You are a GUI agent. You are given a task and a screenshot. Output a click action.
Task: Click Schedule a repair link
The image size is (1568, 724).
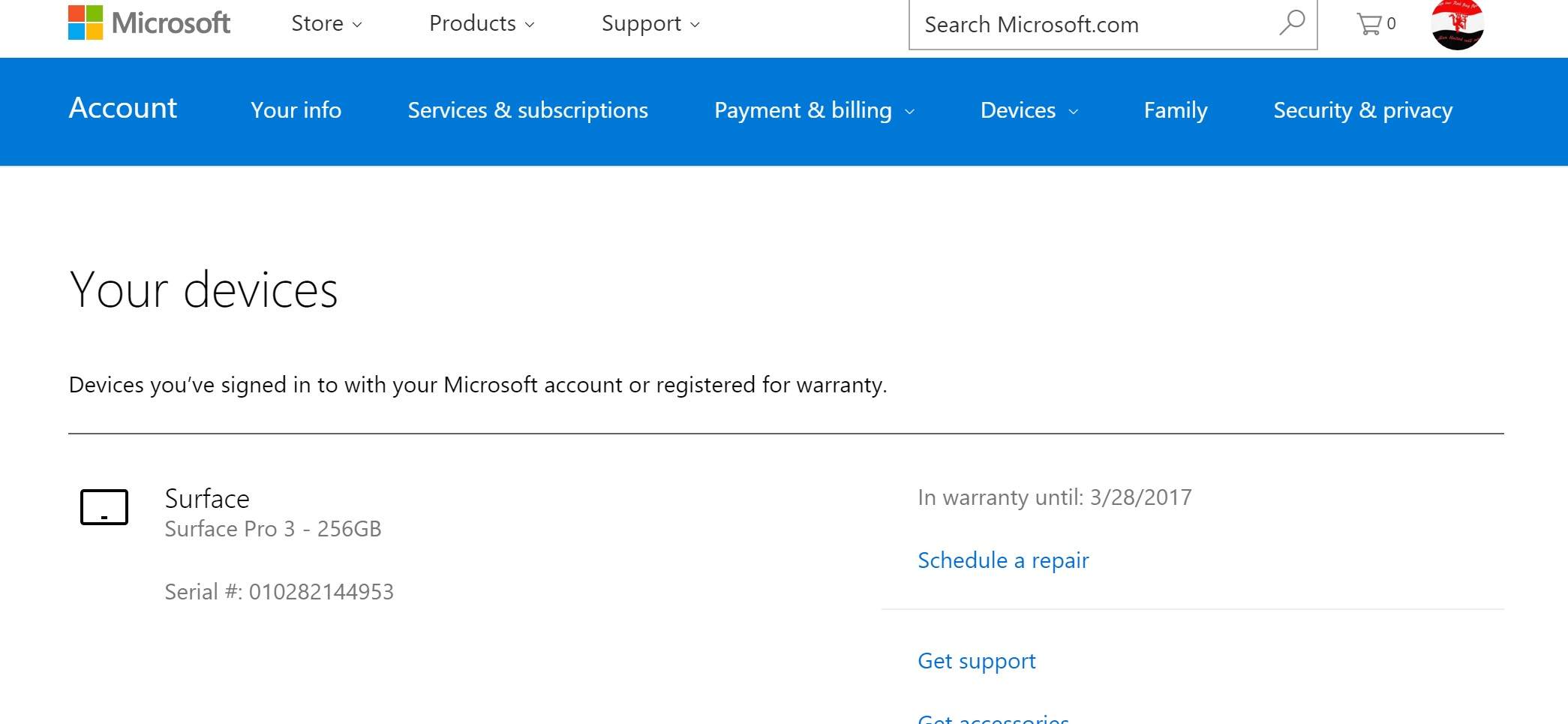(x=1003, y=560)
